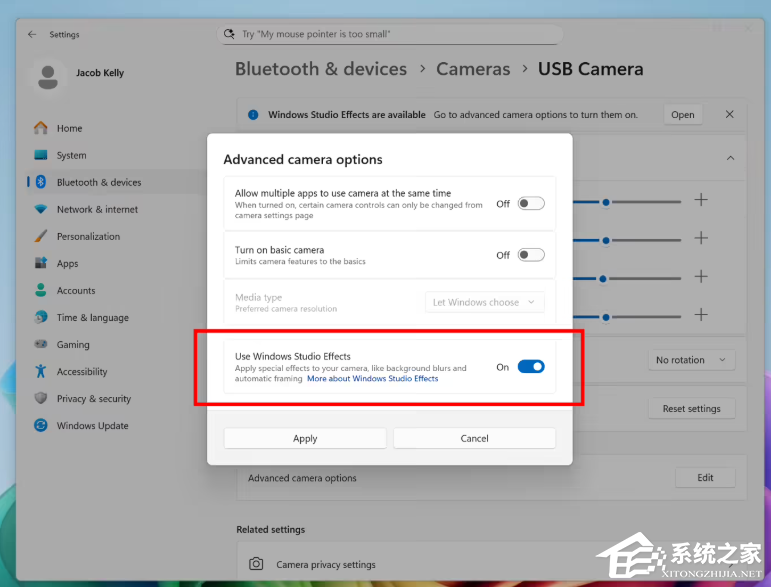Click Edit next to Advanced camera options
771x587 pixels.
click(x=705, y=477)
